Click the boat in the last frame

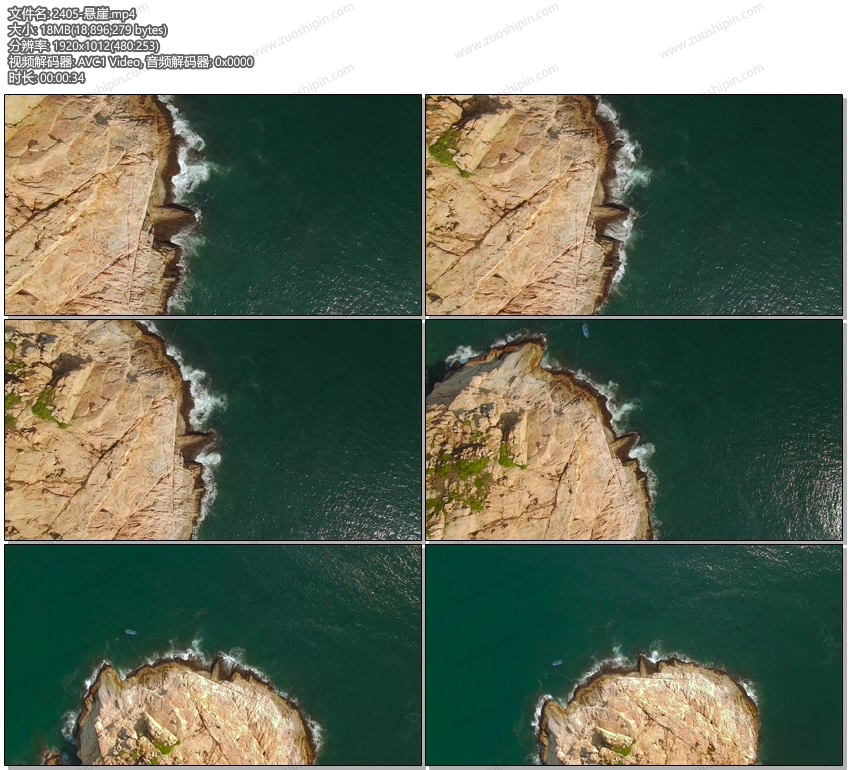click(557, 662)
